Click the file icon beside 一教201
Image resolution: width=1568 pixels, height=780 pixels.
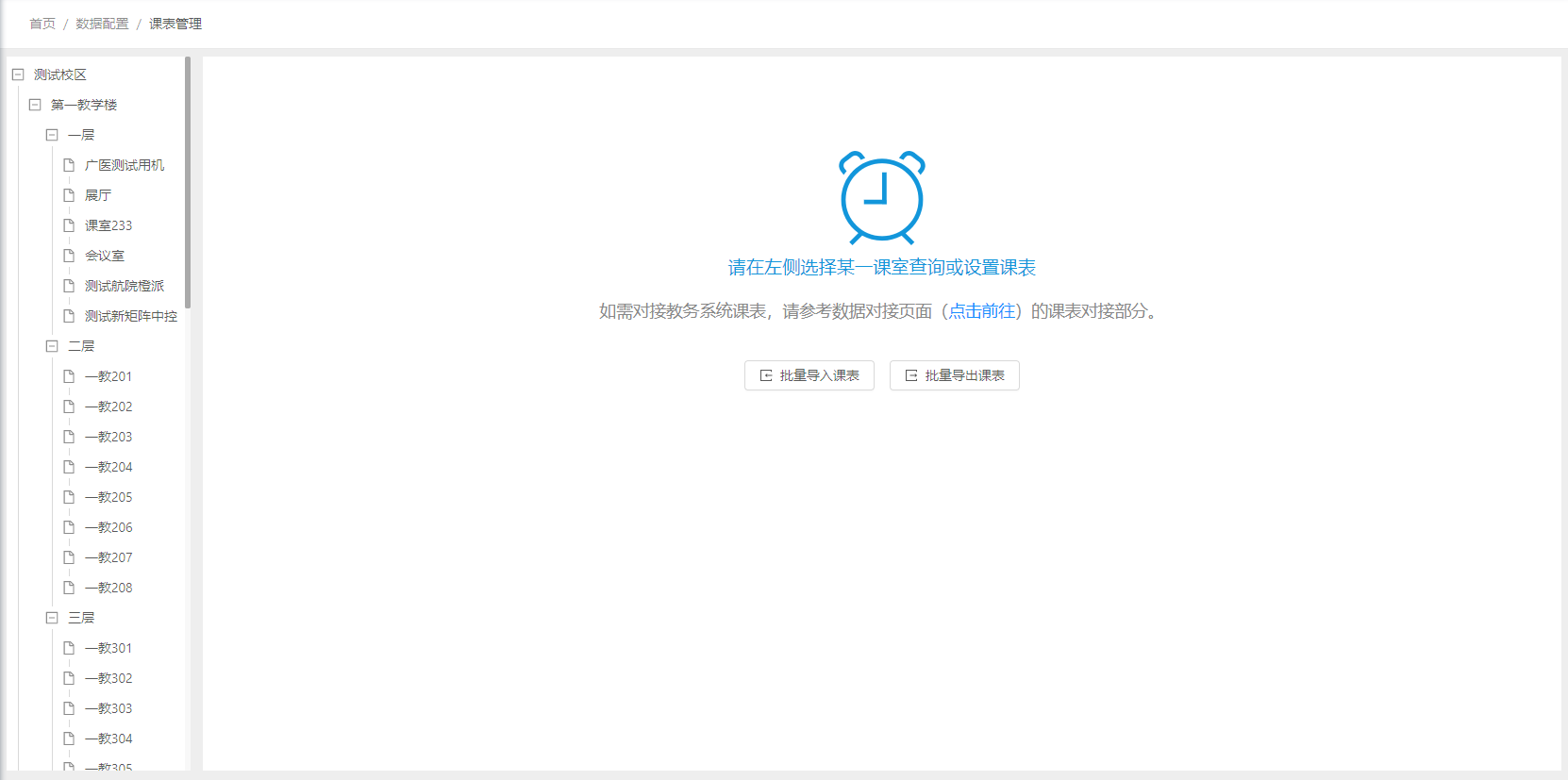69,376
